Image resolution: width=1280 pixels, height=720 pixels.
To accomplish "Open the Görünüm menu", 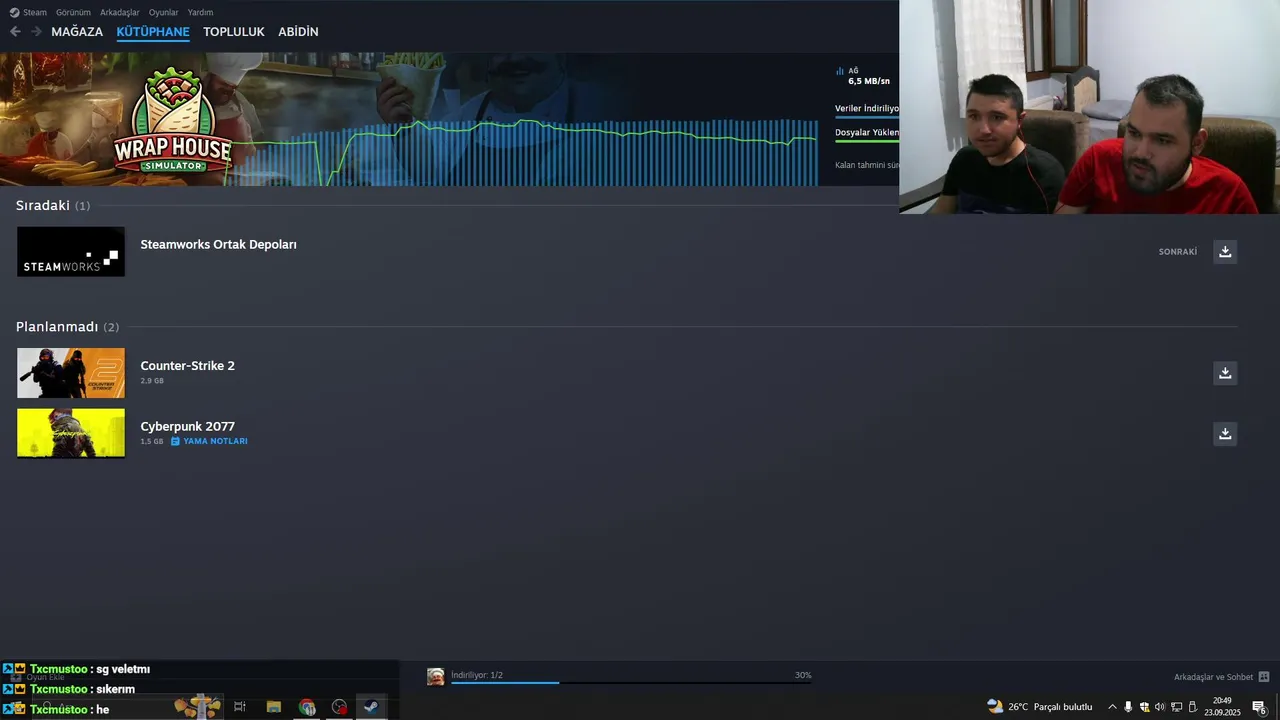I will (x=73, y=12).
